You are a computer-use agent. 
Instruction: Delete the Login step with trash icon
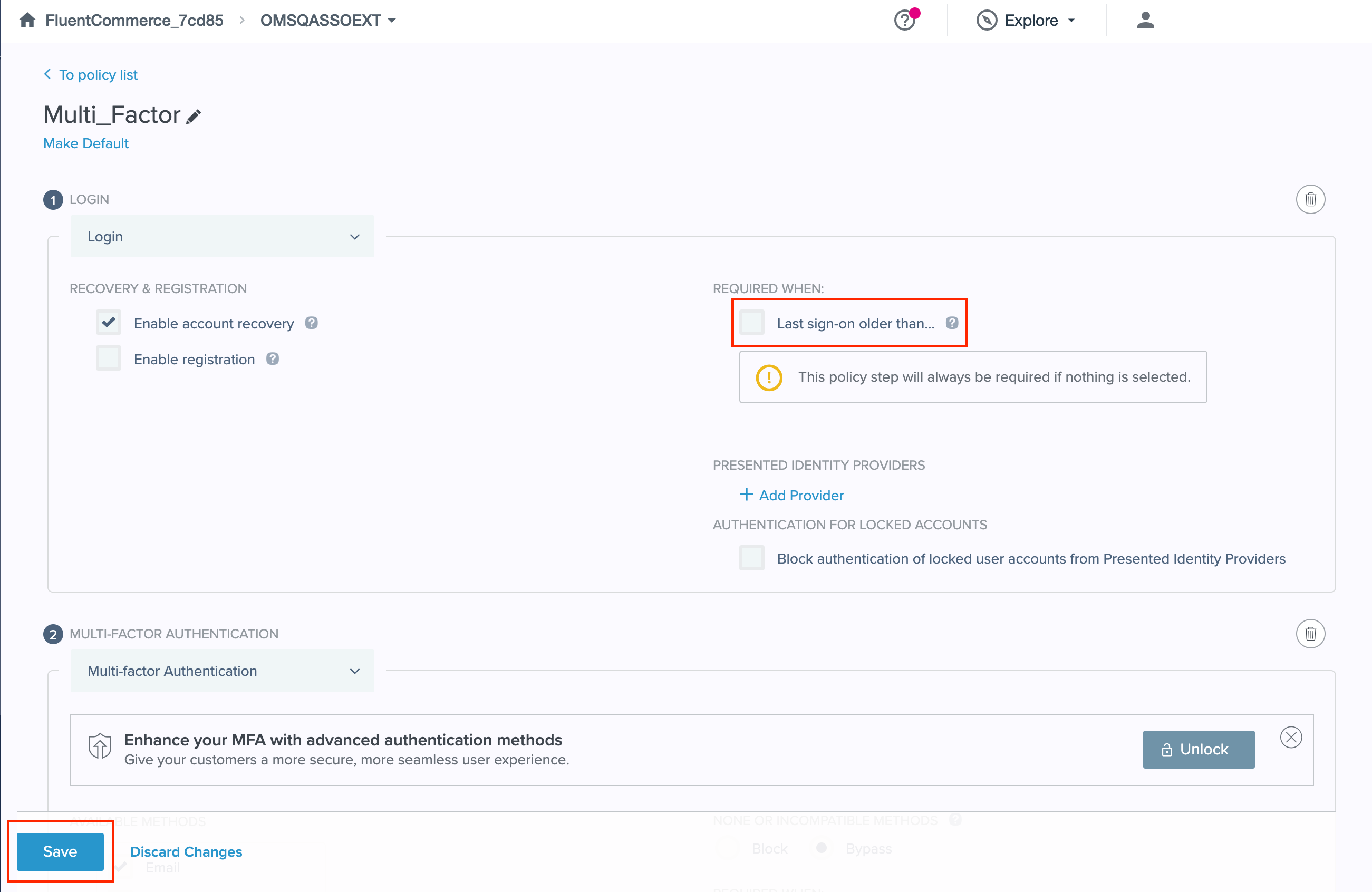pyautogui.click(x=1310, y=199)
